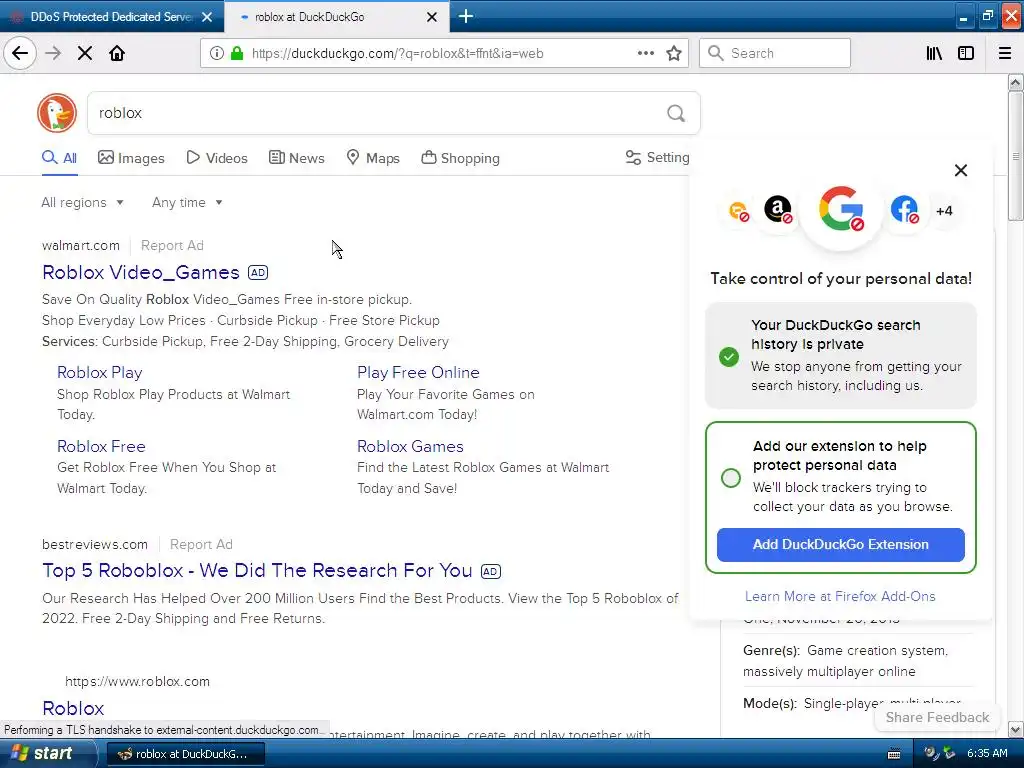Image resolution: width=1024 pixels, height=768 pixels.
Task: Click the Firefox Search input field
Action: (775, 53)
